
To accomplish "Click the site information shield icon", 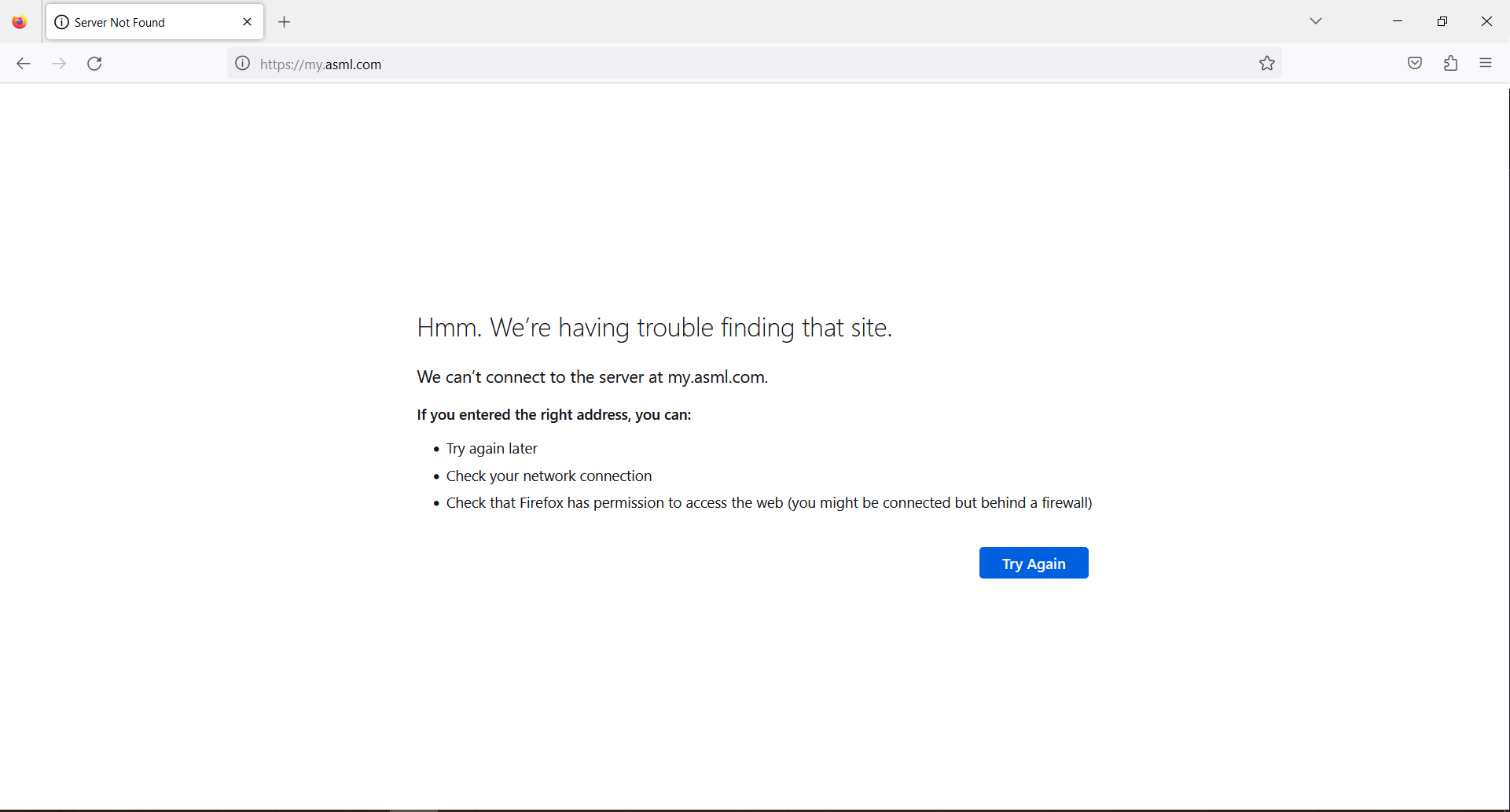I will 242,64.
